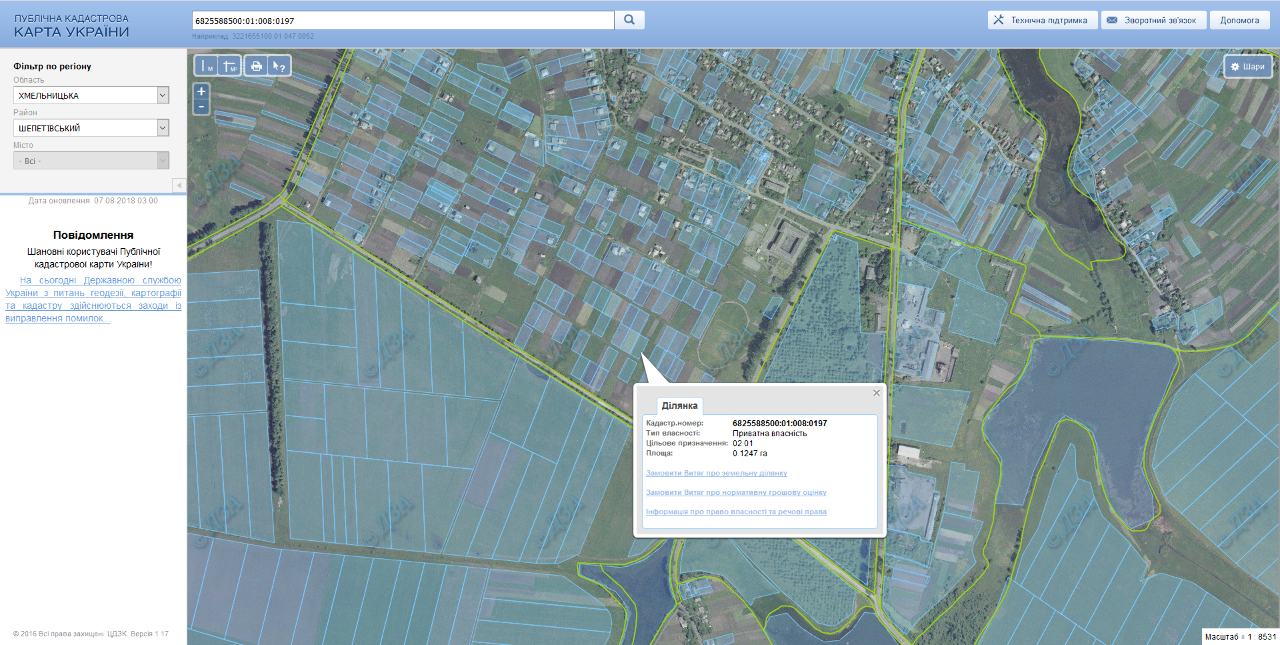Open Технічна підтримка
The width and height of the screenshot is (1280, 645).
click(x=1042, y=20)
